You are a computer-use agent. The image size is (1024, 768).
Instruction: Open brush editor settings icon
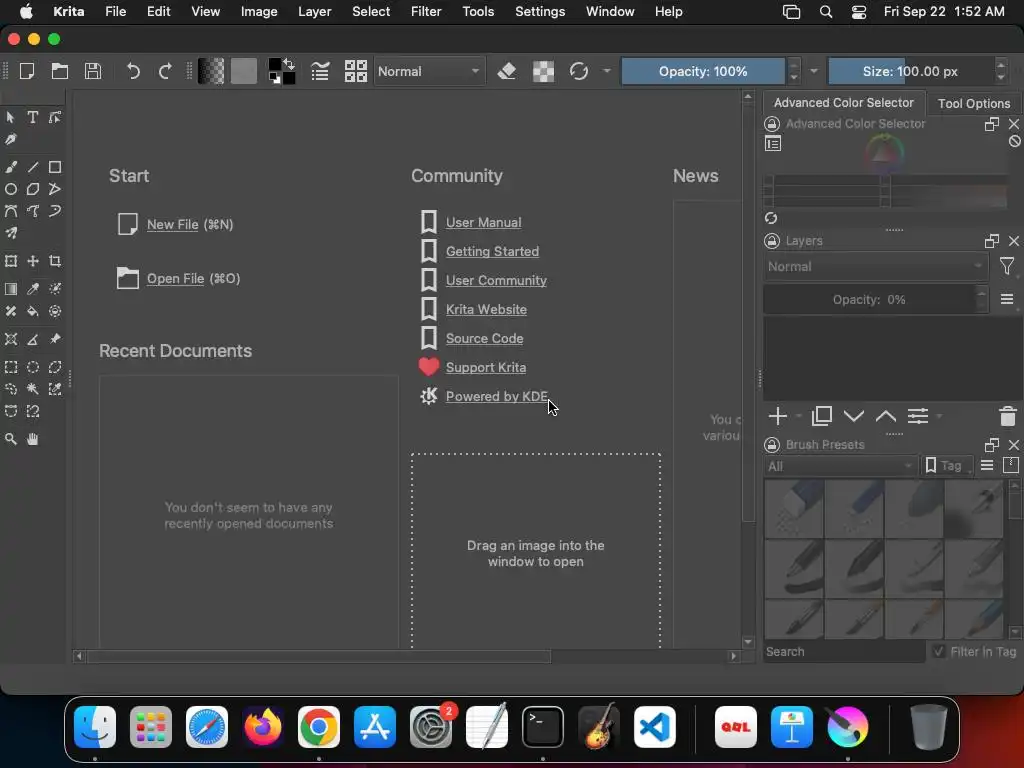pos(320,71)
